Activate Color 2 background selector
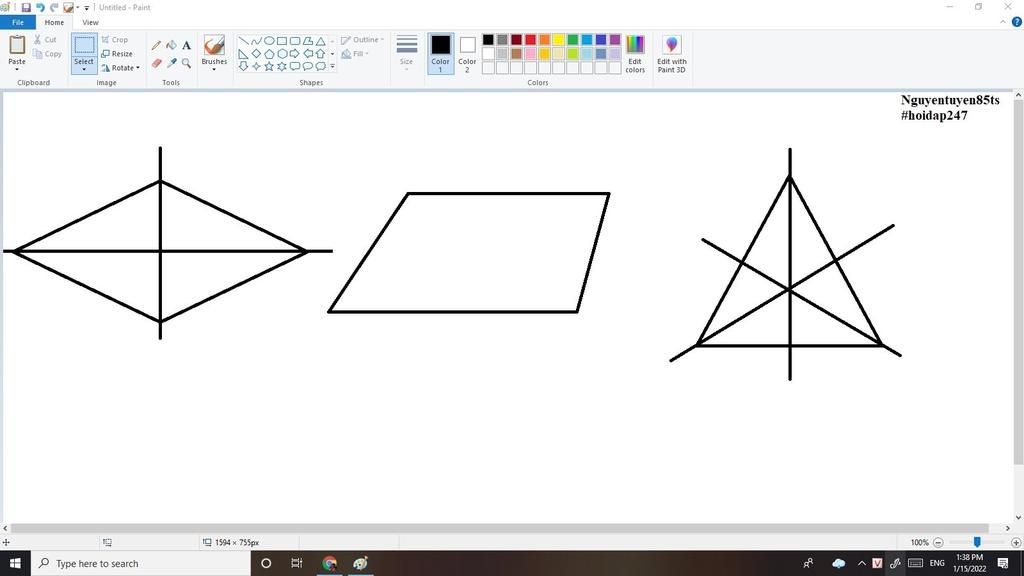This screenshot has width=1024, height=576. [x=467, y=54]
